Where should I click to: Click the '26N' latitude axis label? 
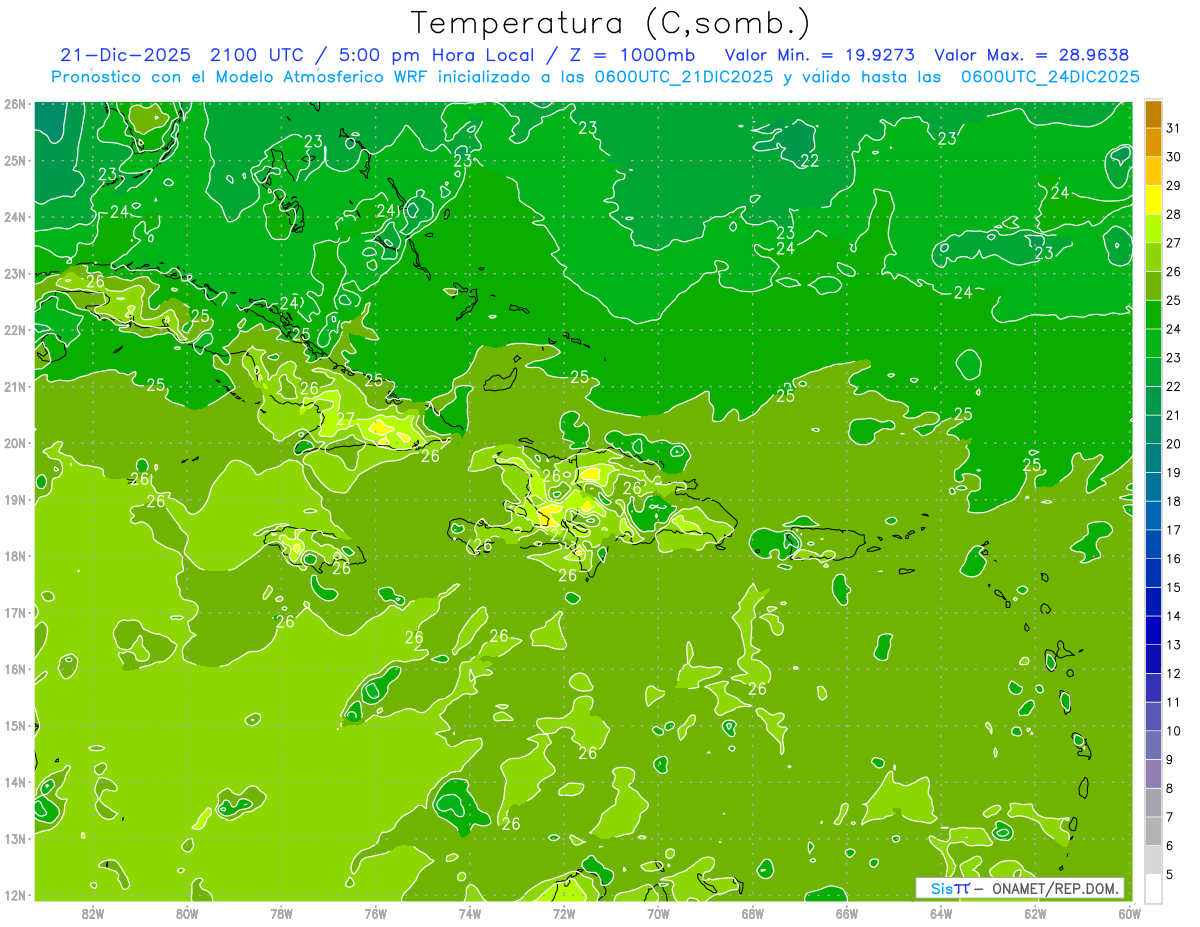[x=14, y=103]
